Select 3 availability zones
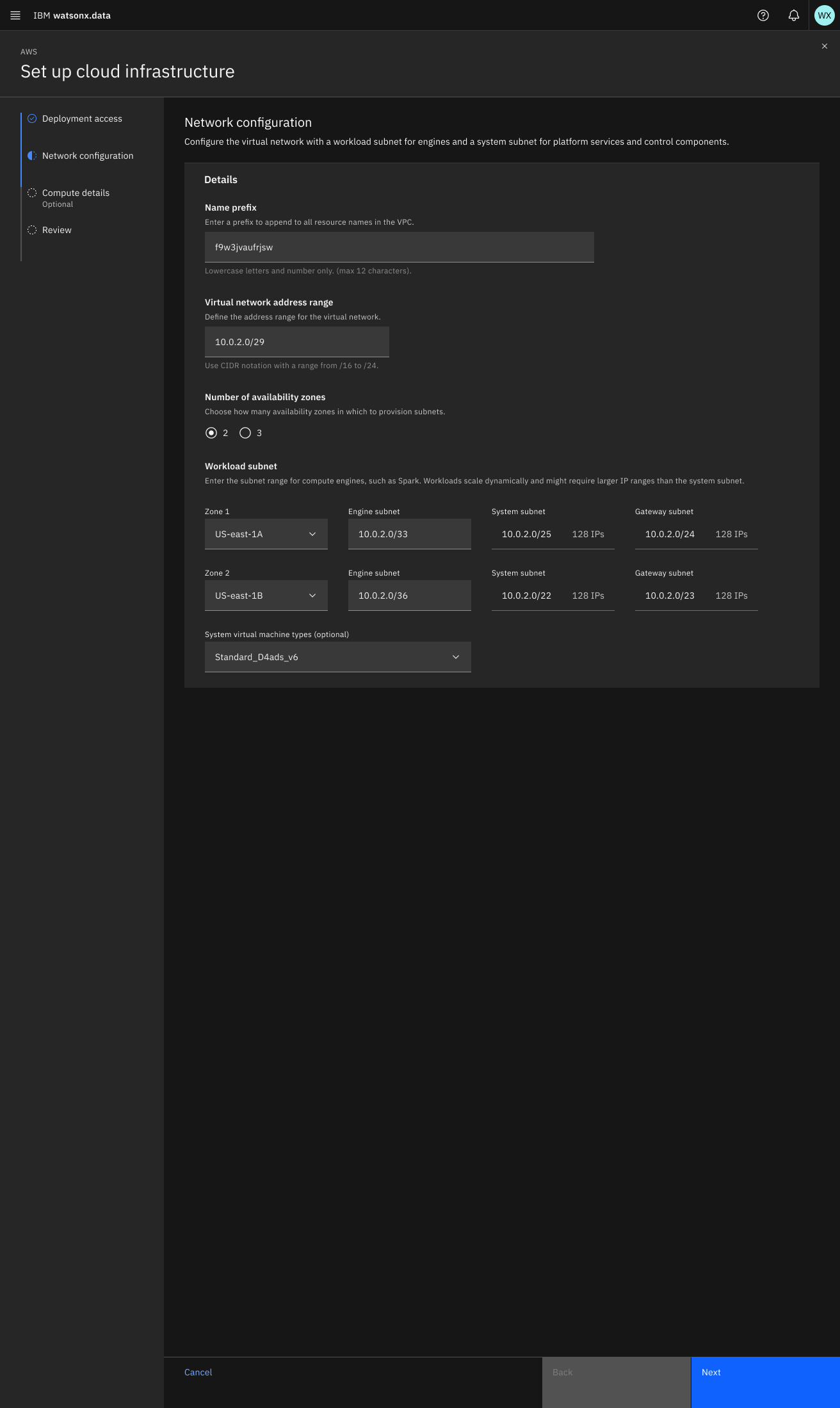This screenshot has width=840, height=1408. pyautogui.click(x=245, y=433)
